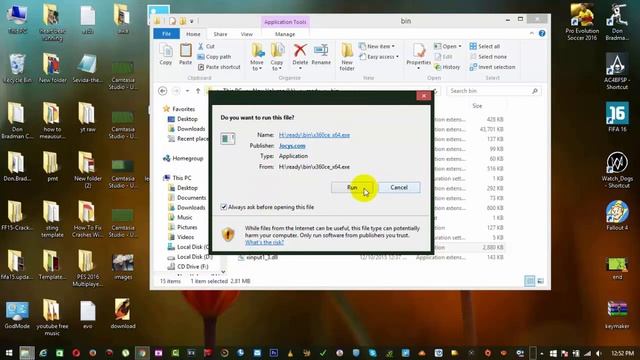640x360 pixels.
Task: Expand the Easy access dropdown
Action: [379, 57]
